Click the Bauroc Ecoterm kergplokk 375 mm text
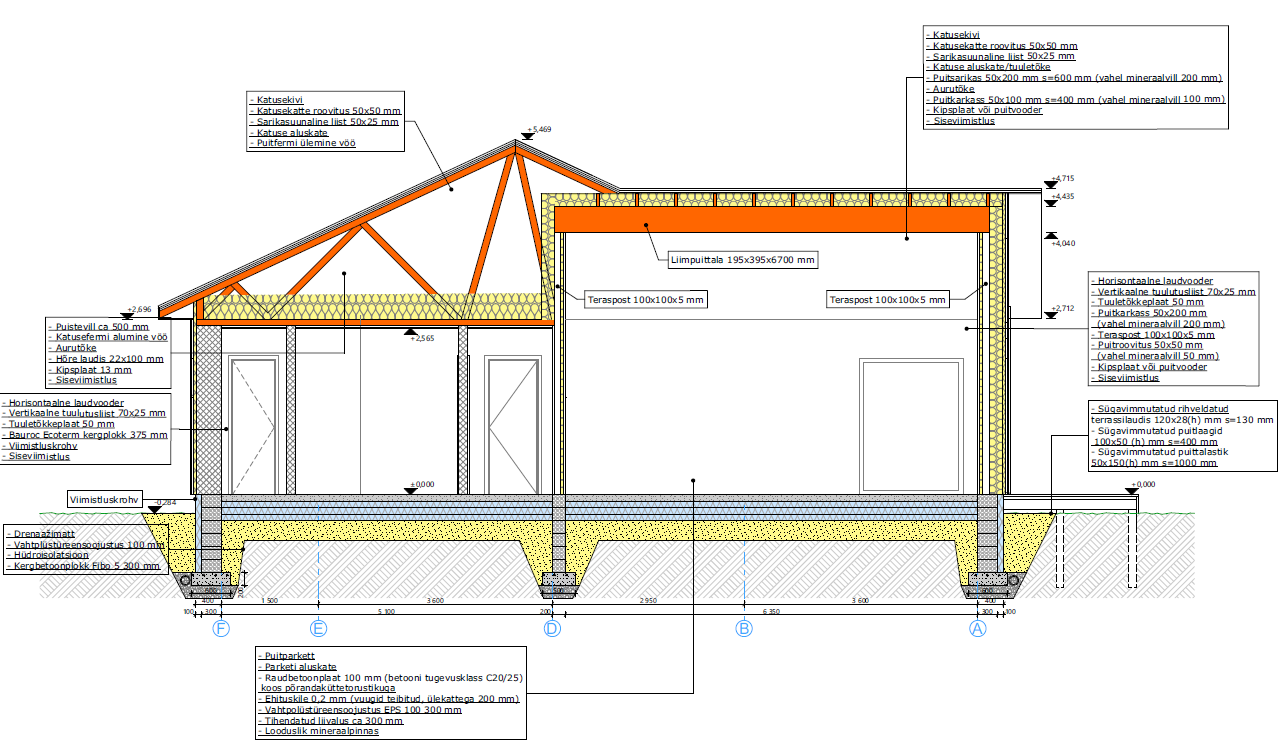 click(x=87, y=435)
